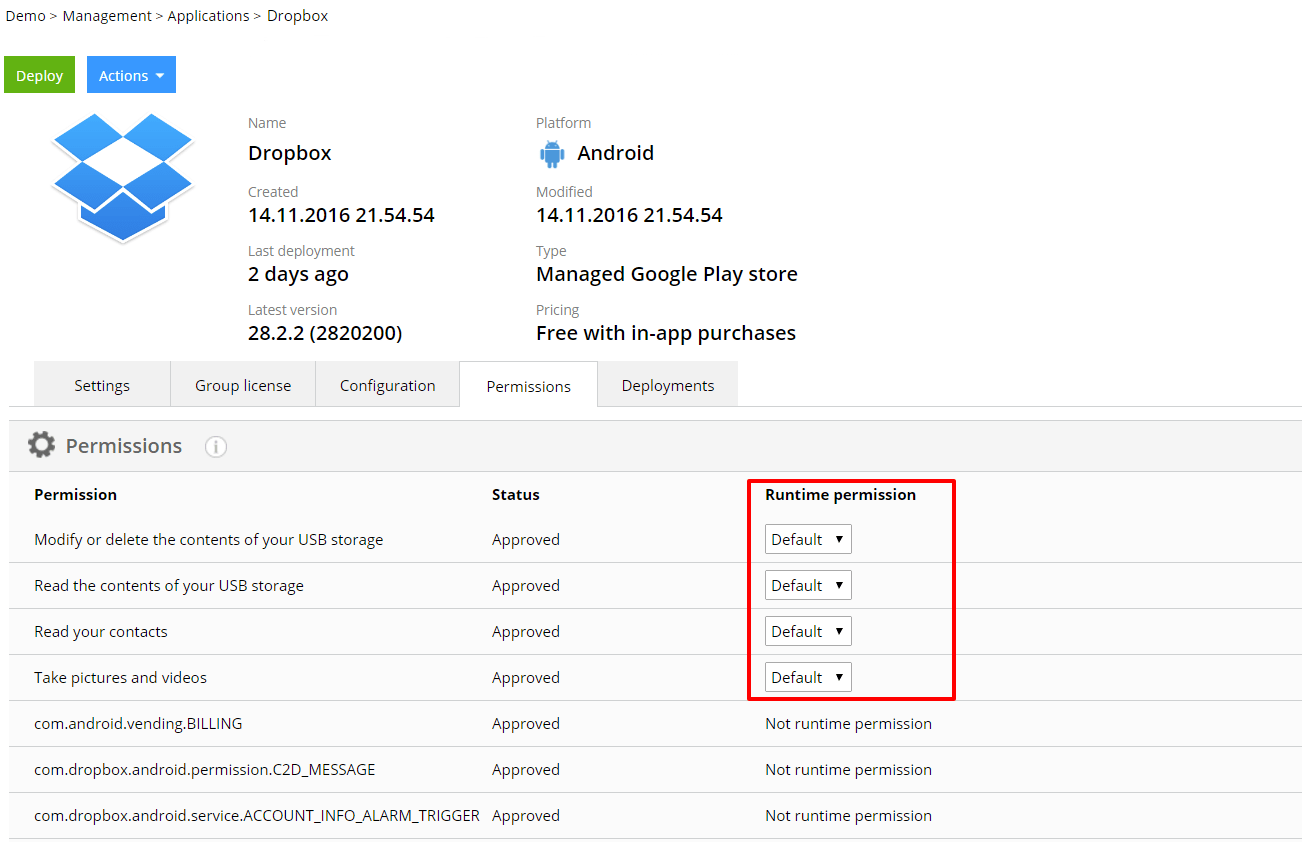Screen dimensions: 1302x842
Task: Click the '2 days ago' last deployment value
Action: [298, 274]
